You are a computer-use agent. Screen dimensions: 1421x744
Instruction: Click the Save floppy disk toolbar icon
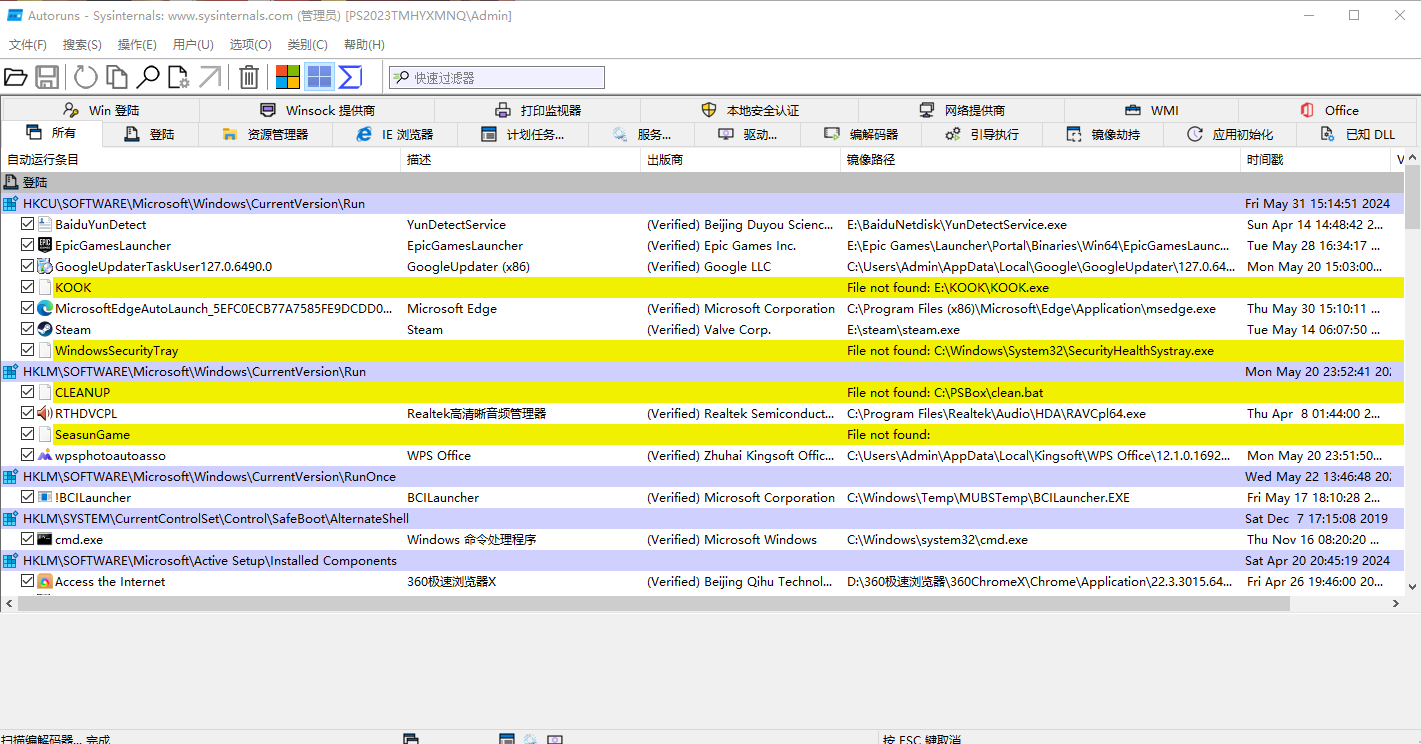pos(46,77)
